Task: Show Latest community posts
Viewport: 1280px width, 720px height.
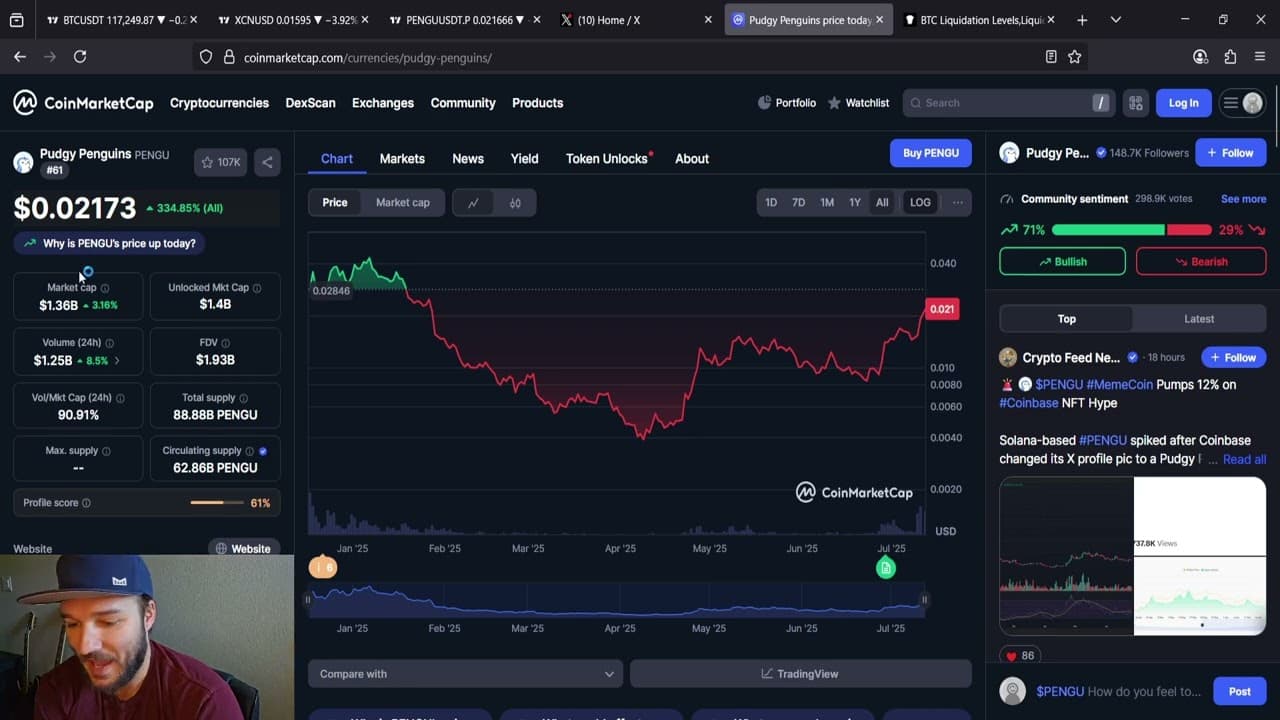Action: [1199, 319]
